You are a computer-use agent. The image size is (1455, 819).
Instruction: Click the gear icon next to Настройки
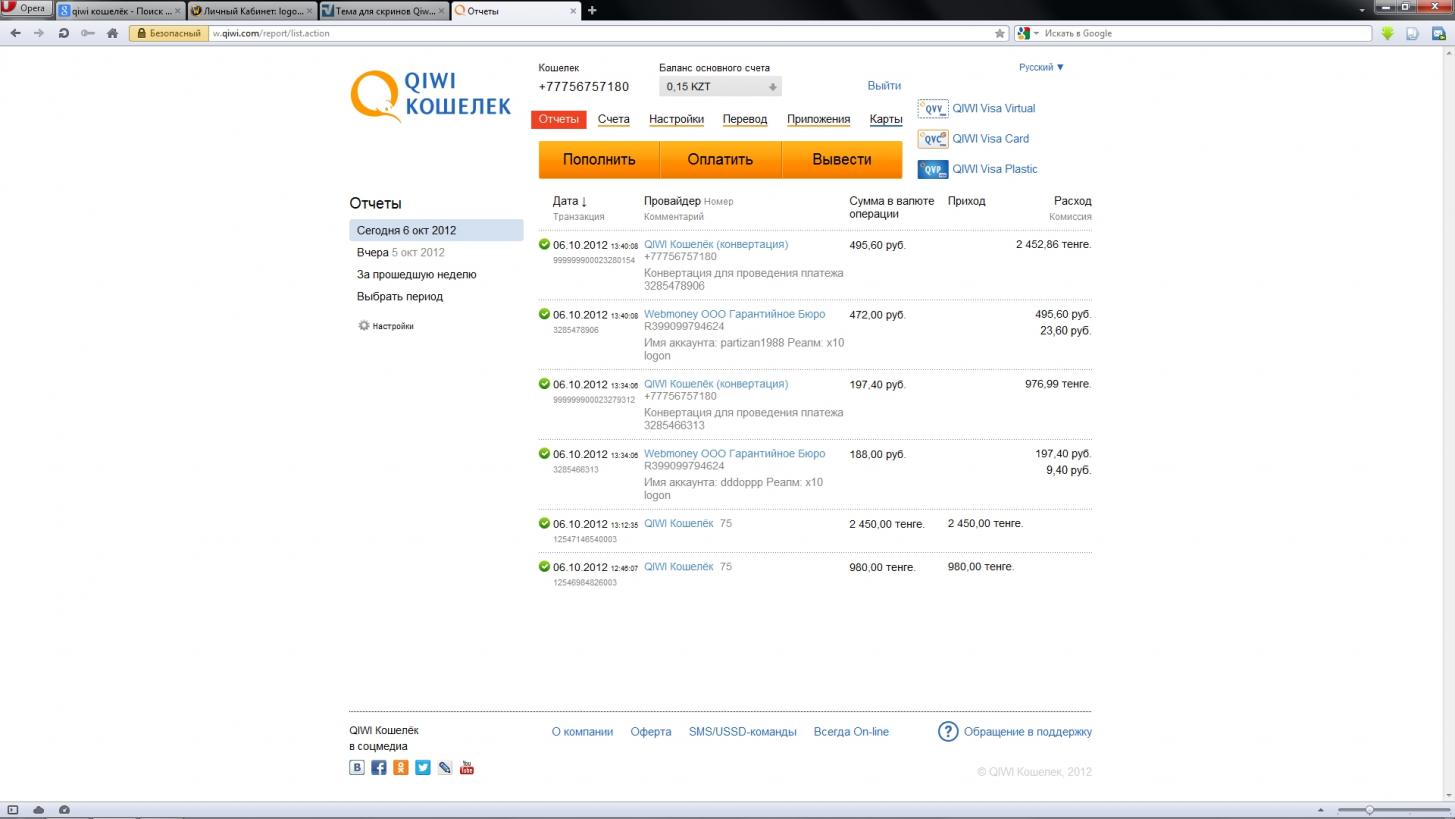(364, 326)
